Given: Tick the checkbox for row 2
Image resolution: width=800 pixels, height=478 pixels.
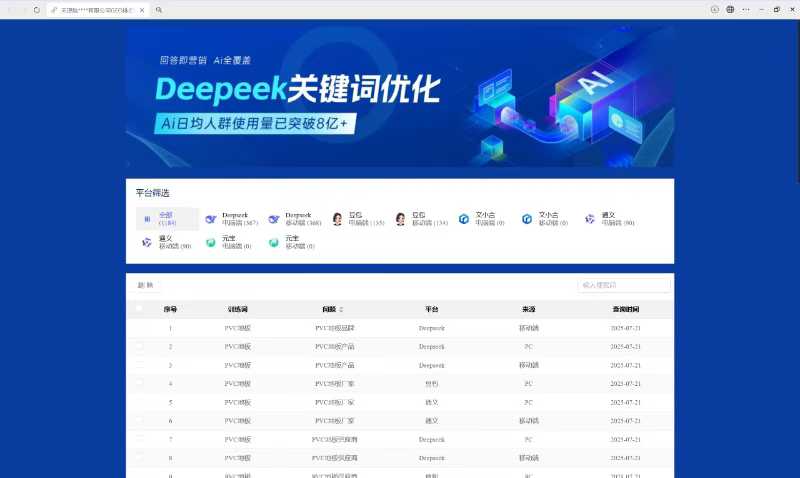Looking at the screenshot, I should [x=139, y=346].
